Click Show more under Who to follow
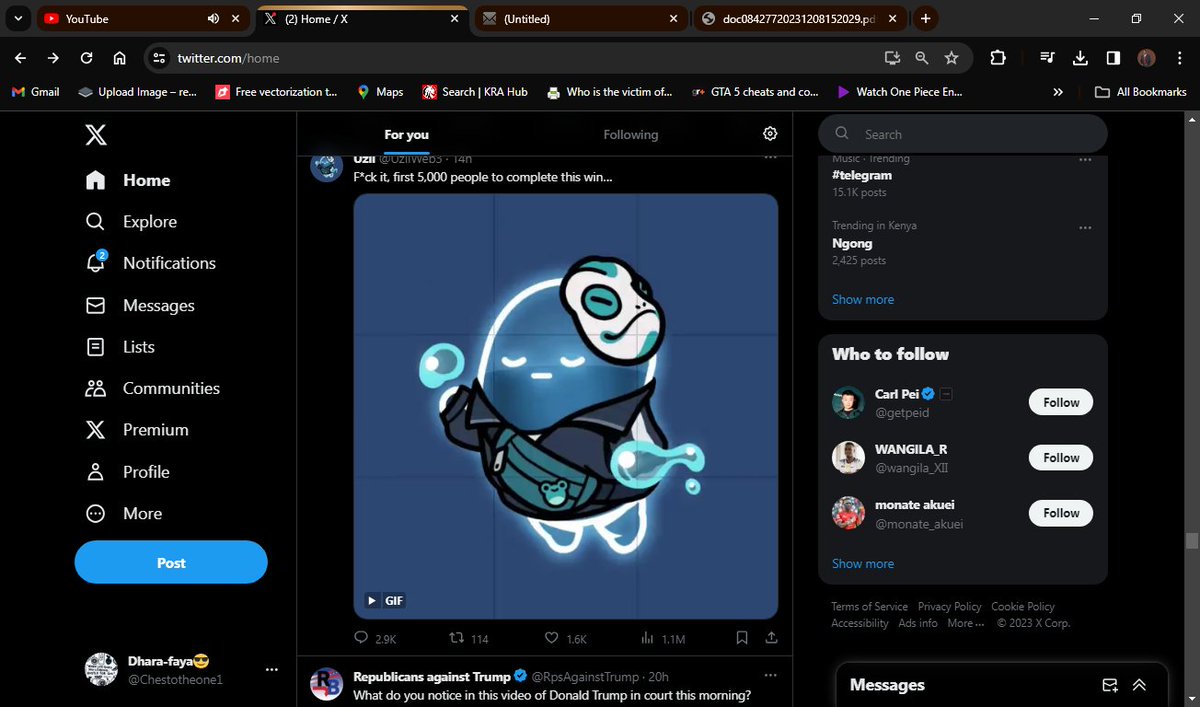 point(863,563)
